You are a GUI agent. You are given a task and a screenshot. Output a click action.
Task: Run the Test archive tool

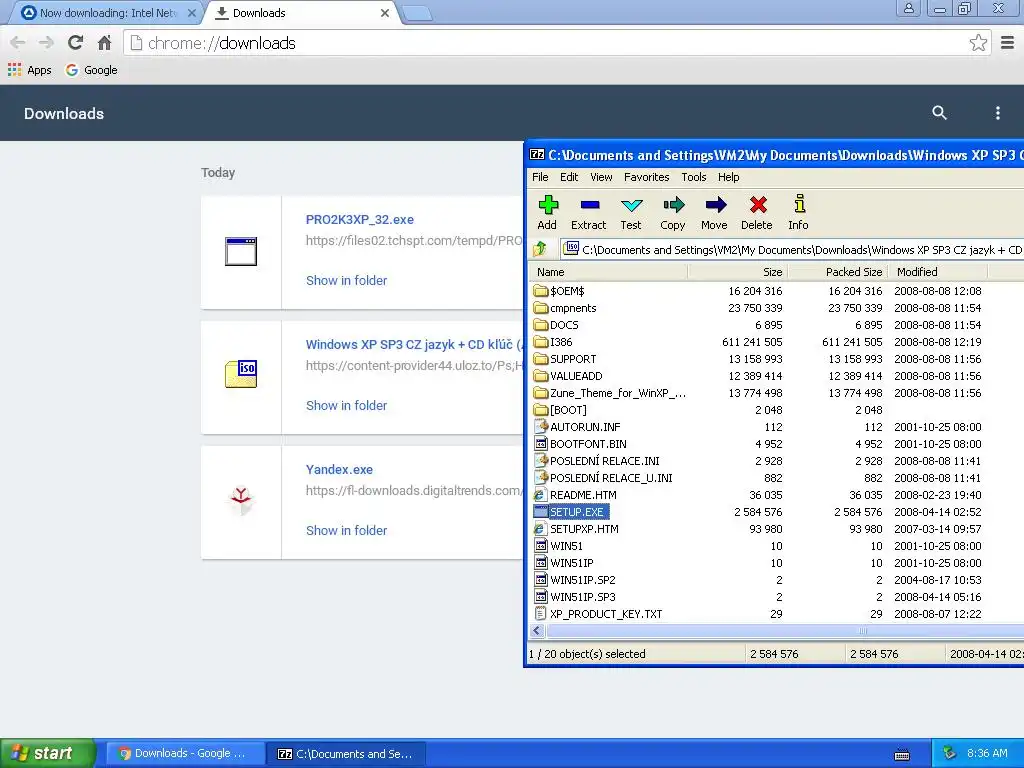point(631,213)
